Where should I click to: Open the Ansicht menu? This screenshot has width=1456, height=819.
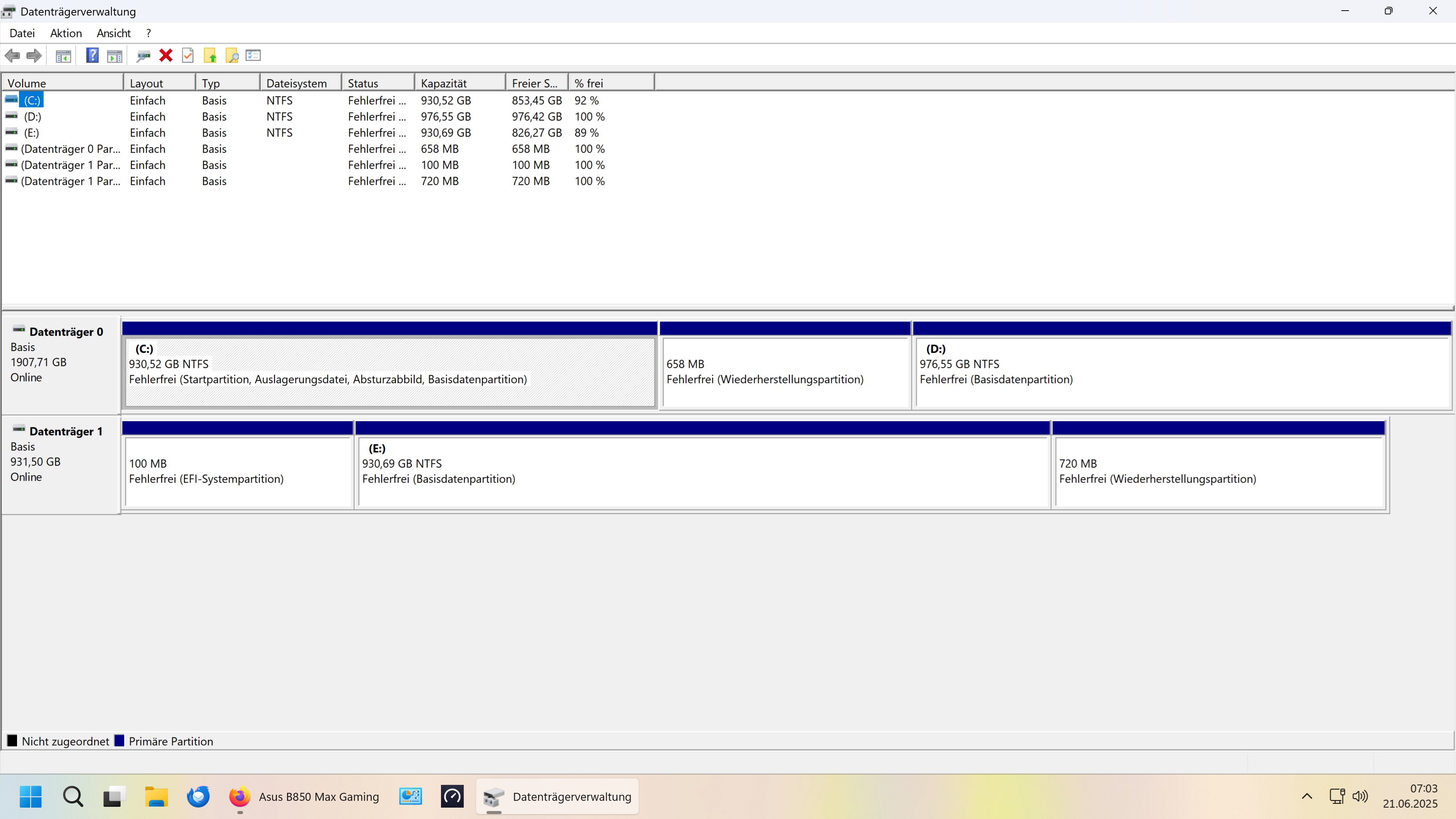coord(113,33)
